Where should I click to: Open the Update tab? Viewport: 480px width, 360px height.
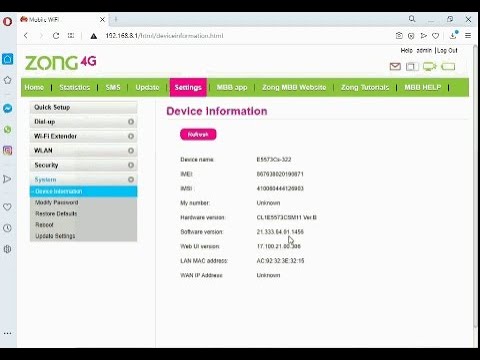(147, 87)
